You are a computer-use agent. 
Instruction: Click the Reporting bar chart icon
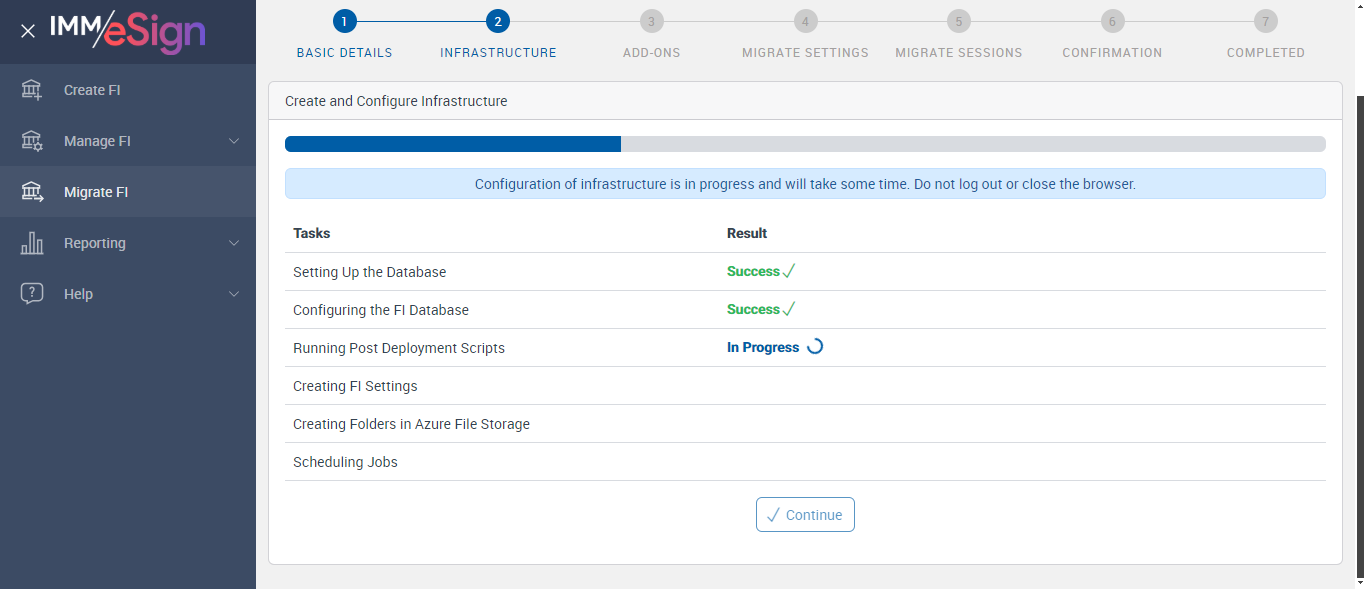tap(32, 243)
